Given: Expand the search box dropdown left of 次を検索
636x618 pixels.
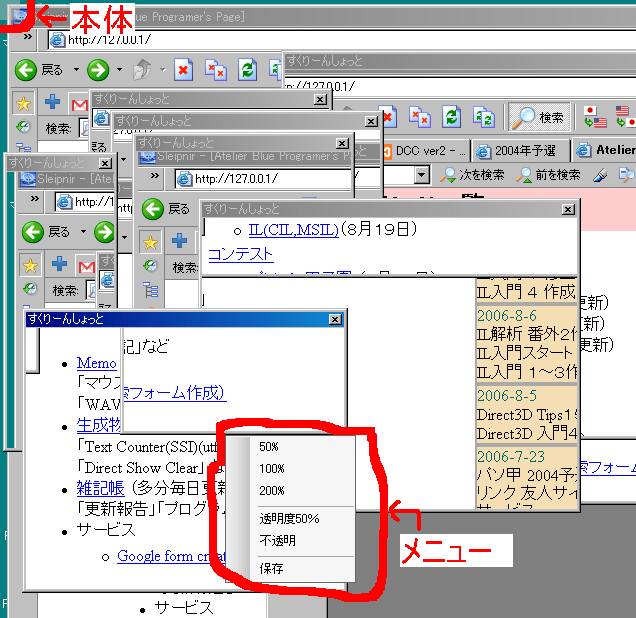Looking at the screenshot, I should pos(421,175).
